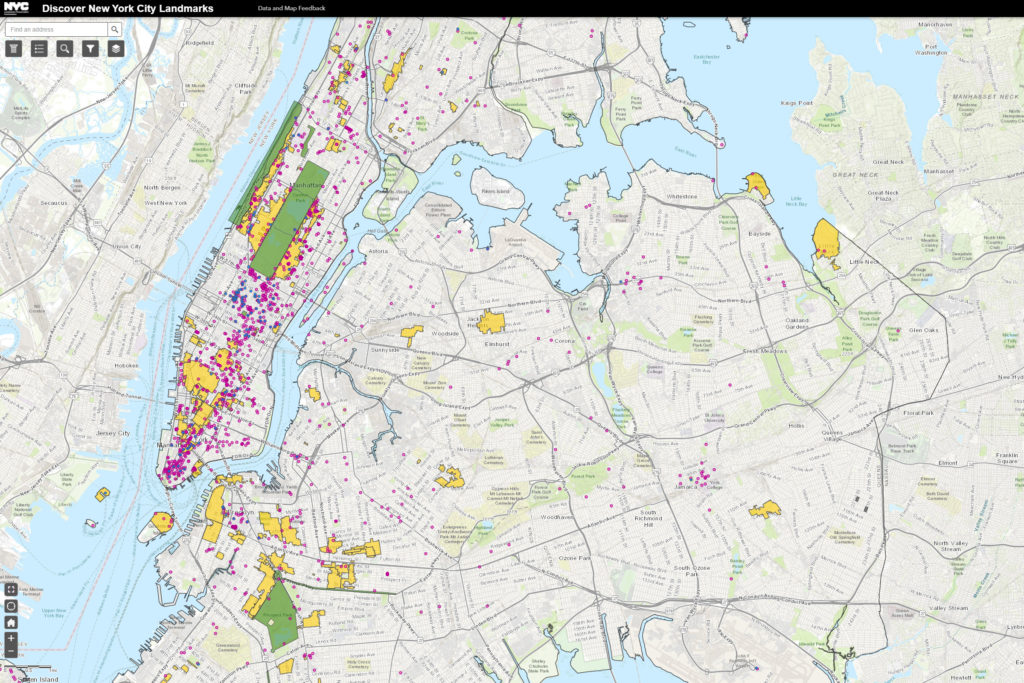Click the Elmont map label

click(x=948, y=463)
